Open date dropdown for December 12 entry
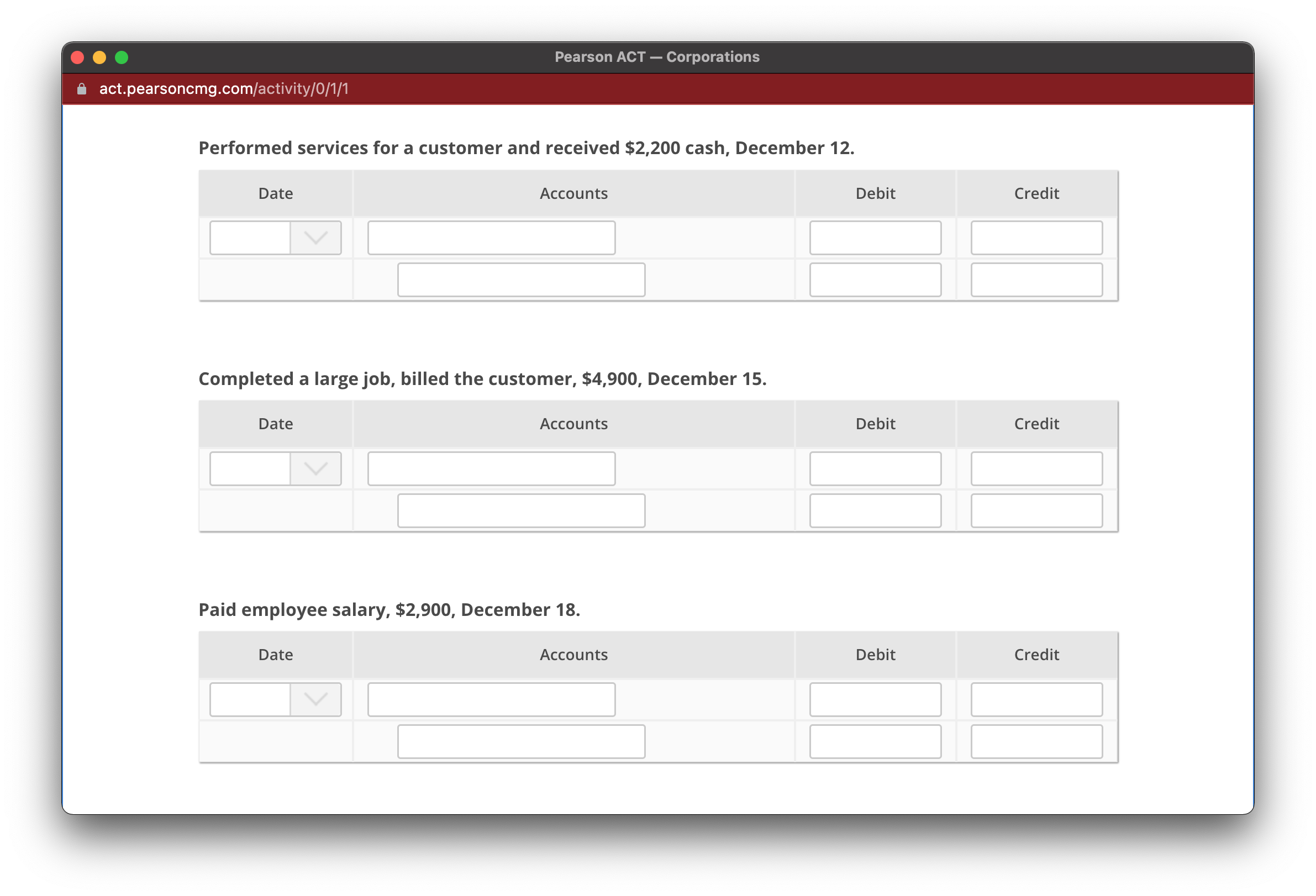 315,238
